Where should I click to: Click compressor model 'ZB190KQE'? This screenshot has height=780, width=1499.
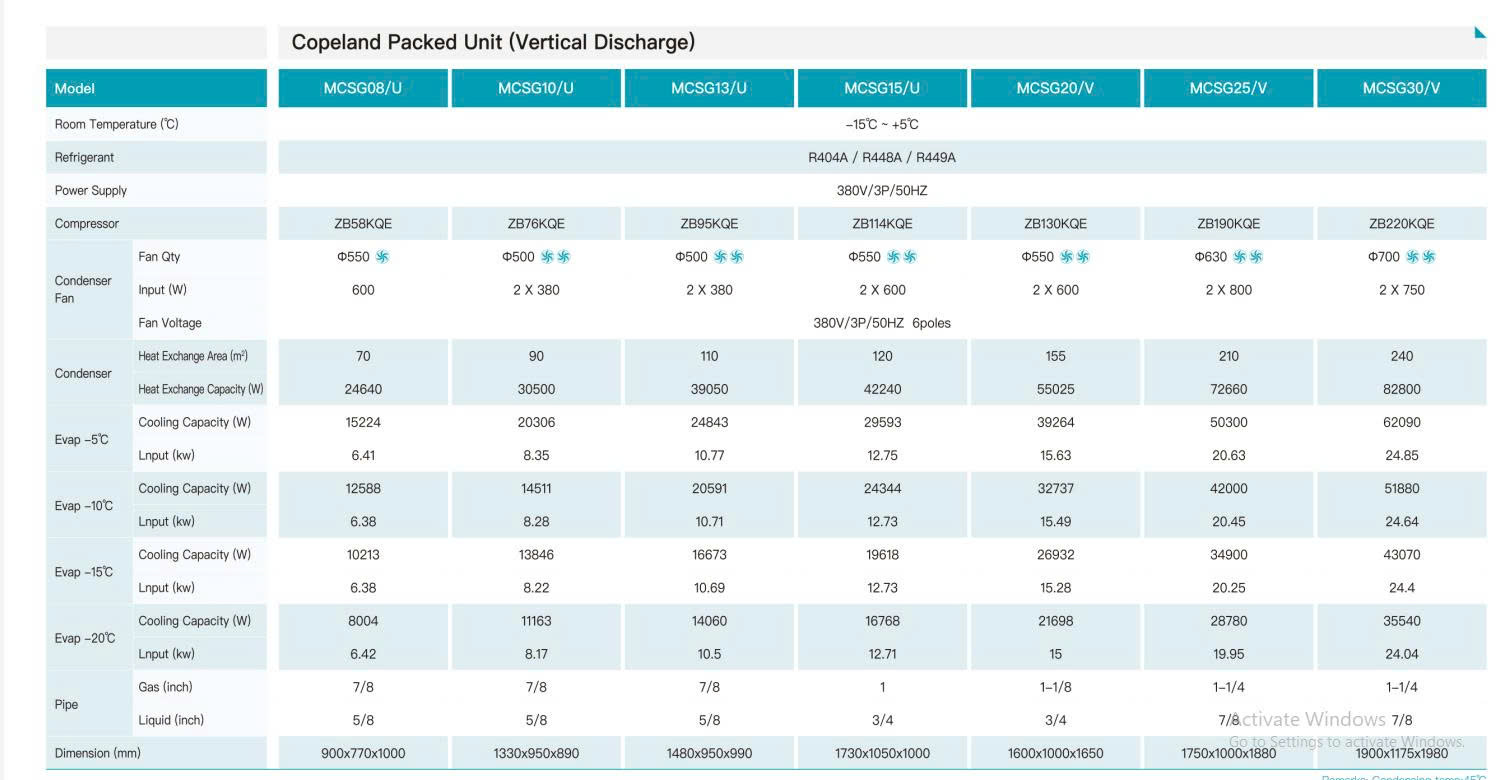tap(1228, 223)
